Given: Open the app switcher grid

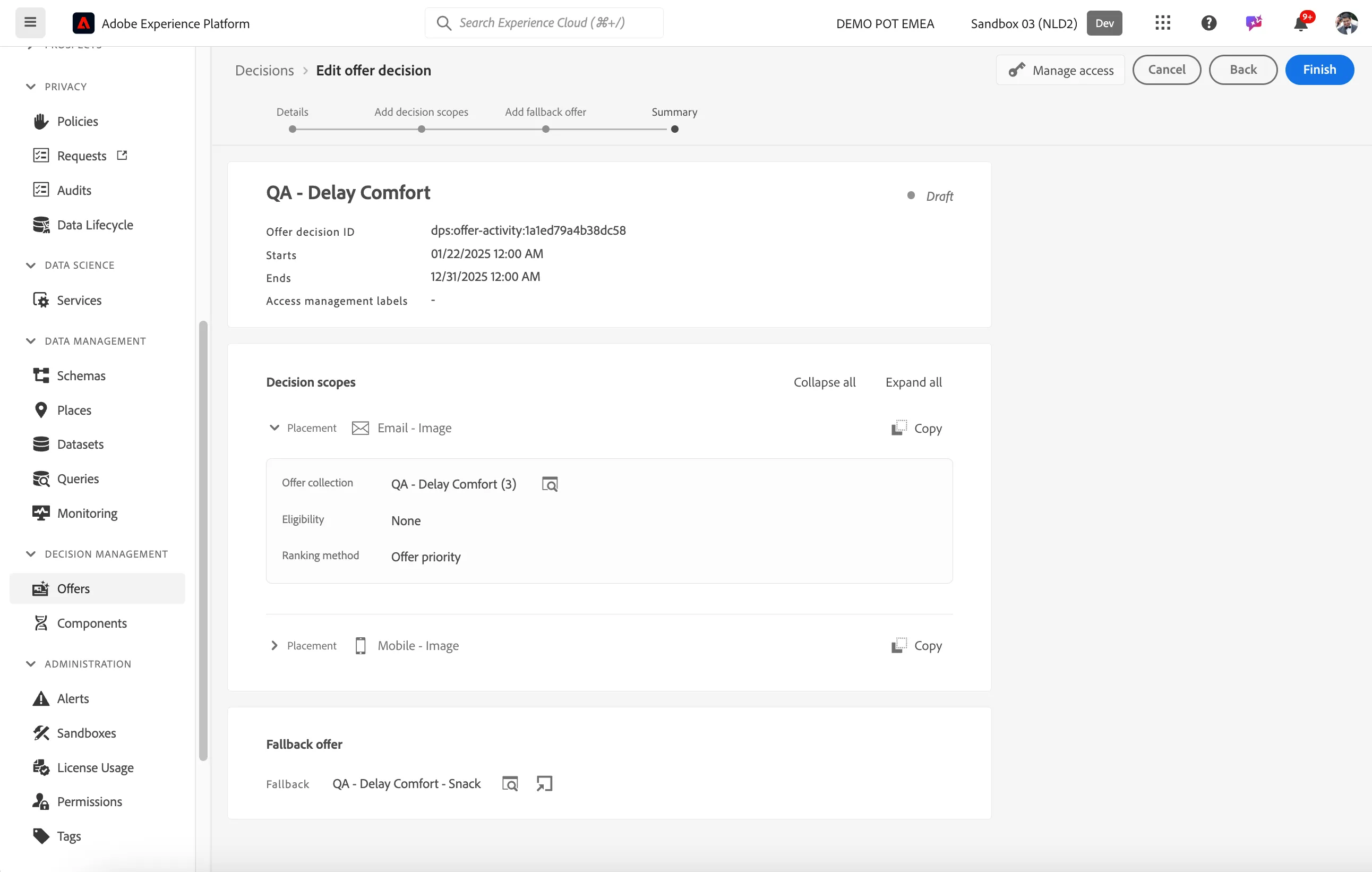Looking at the screenshot, I should [x=1162, y=23].
